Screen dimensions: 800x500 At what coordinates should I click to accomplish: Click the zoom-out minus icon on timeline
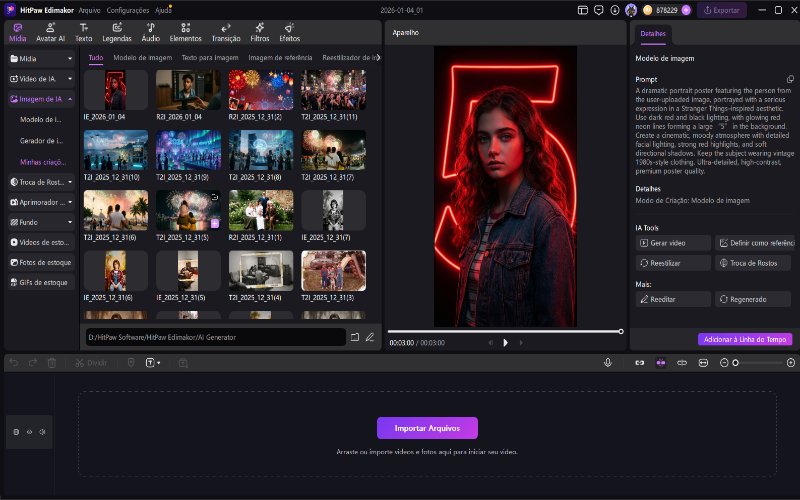click(724, 362)
